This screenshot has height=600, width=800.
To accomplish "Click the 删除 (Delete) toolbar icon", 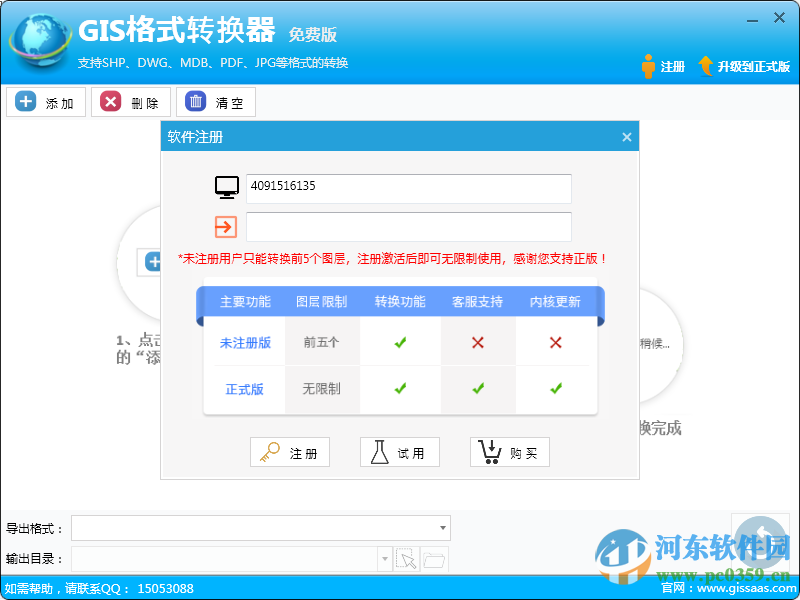I will 111,101.
